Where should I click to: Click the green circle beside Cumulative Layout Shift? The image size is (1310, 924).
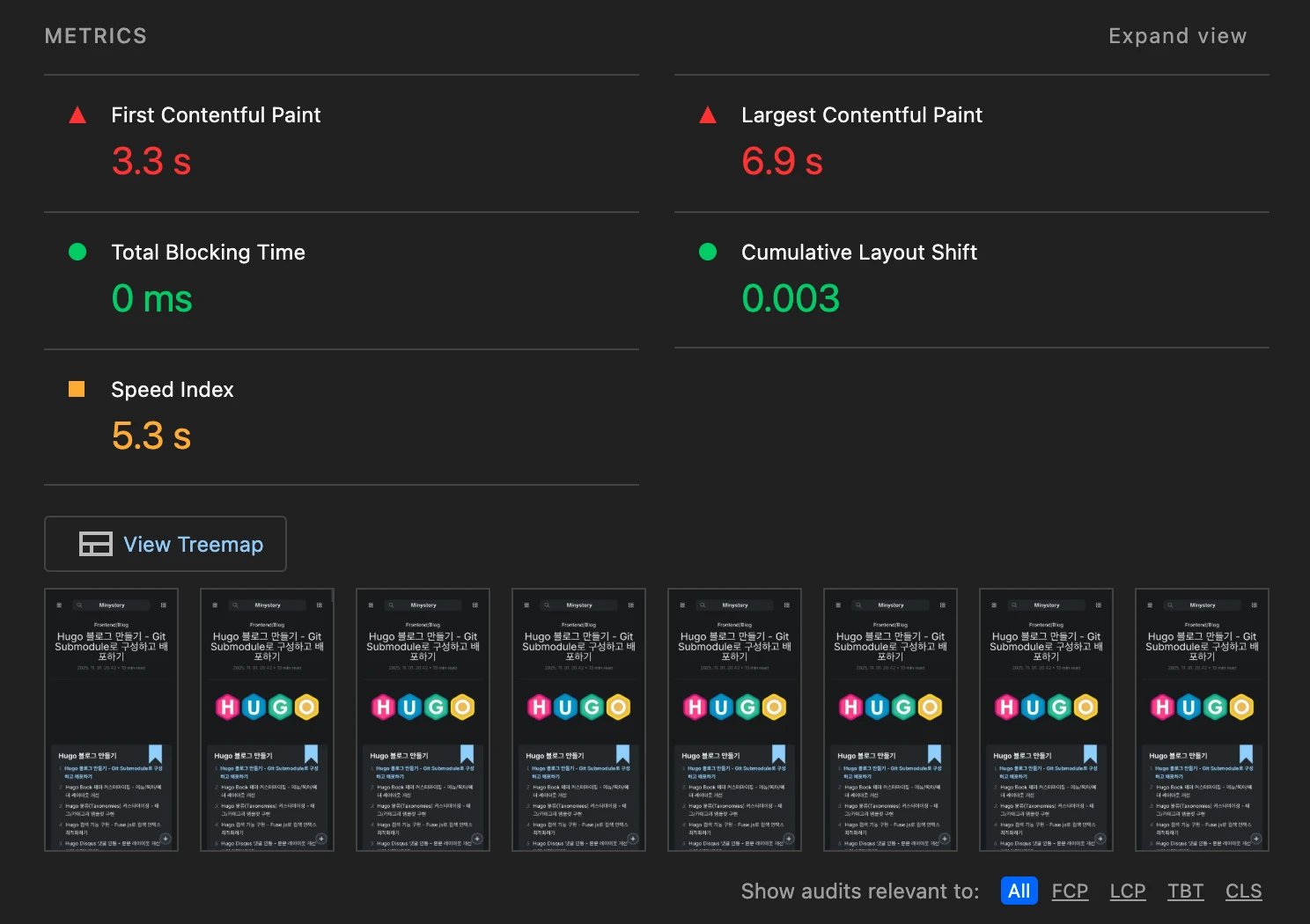tap(708, 253)
